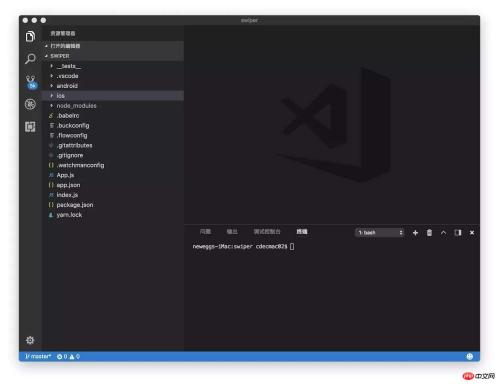This screenshot has height=384, width=499.
Task: Click the master branch in status bar
Action: point(38,356)
